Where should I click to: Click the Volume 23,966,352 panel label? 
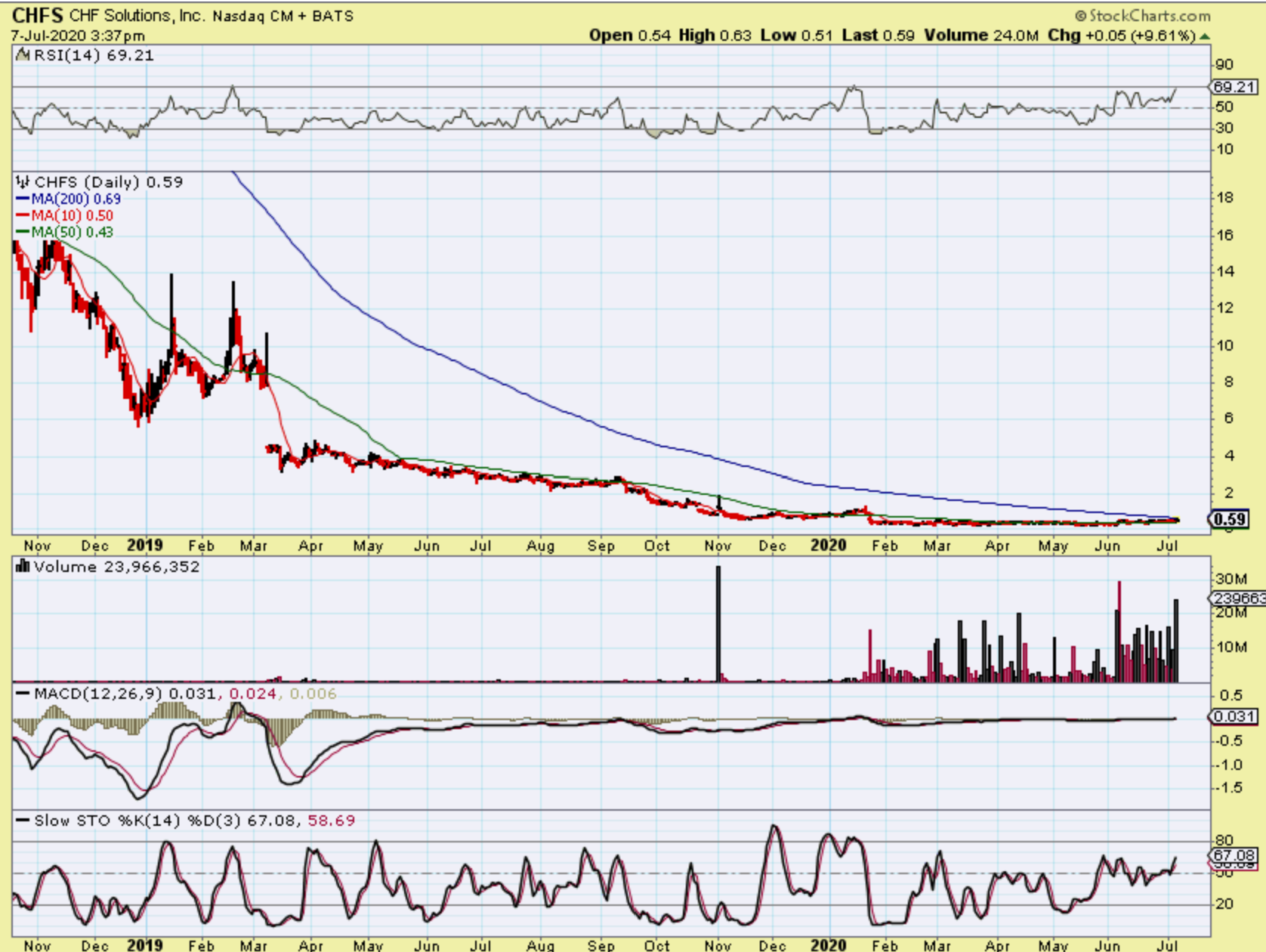pos(117,567)
